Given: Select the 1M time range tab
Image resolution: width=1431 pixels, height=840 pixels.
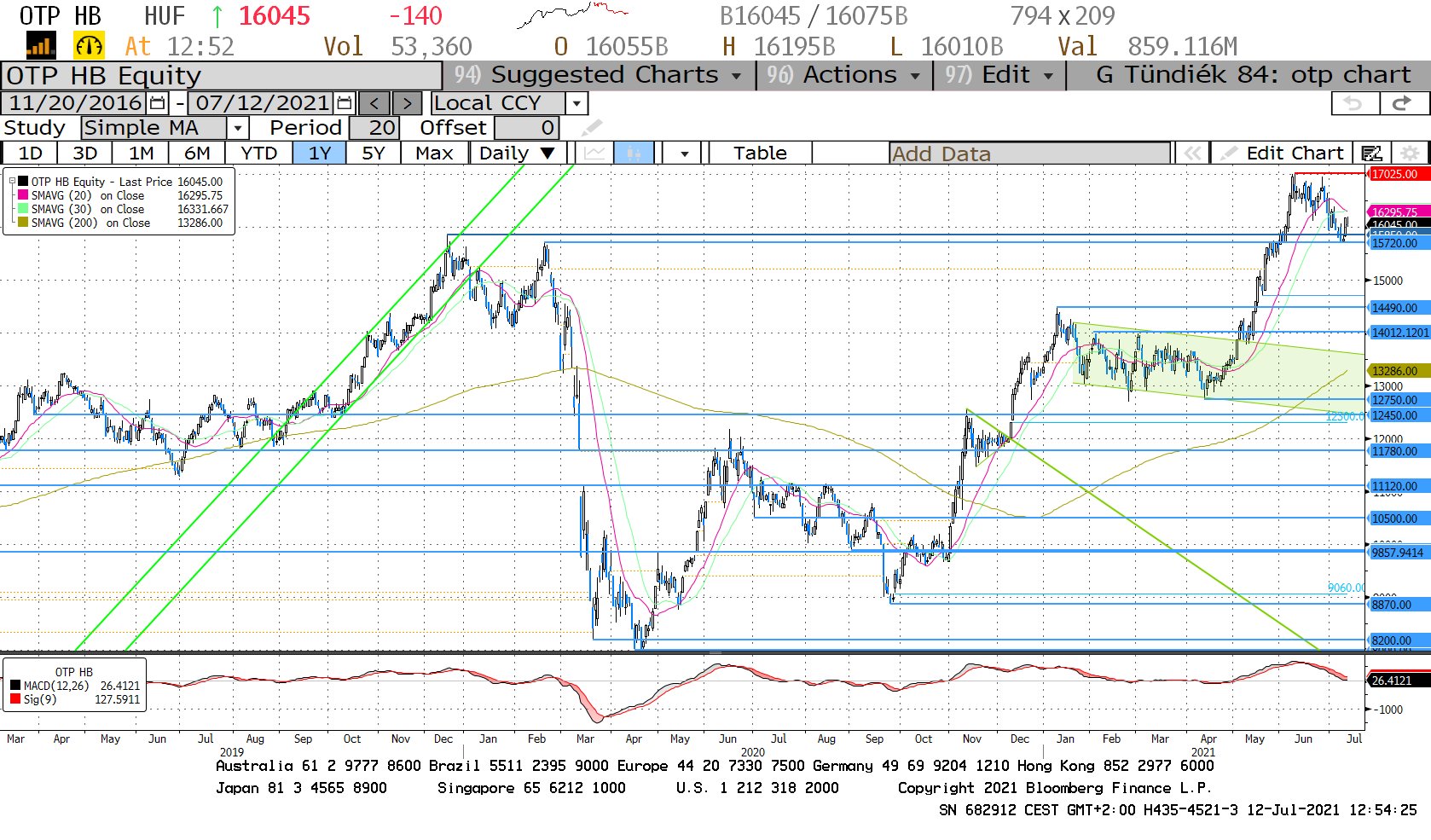Looking at the screenshot, I should pyautogui.click(x=142, y=154).
